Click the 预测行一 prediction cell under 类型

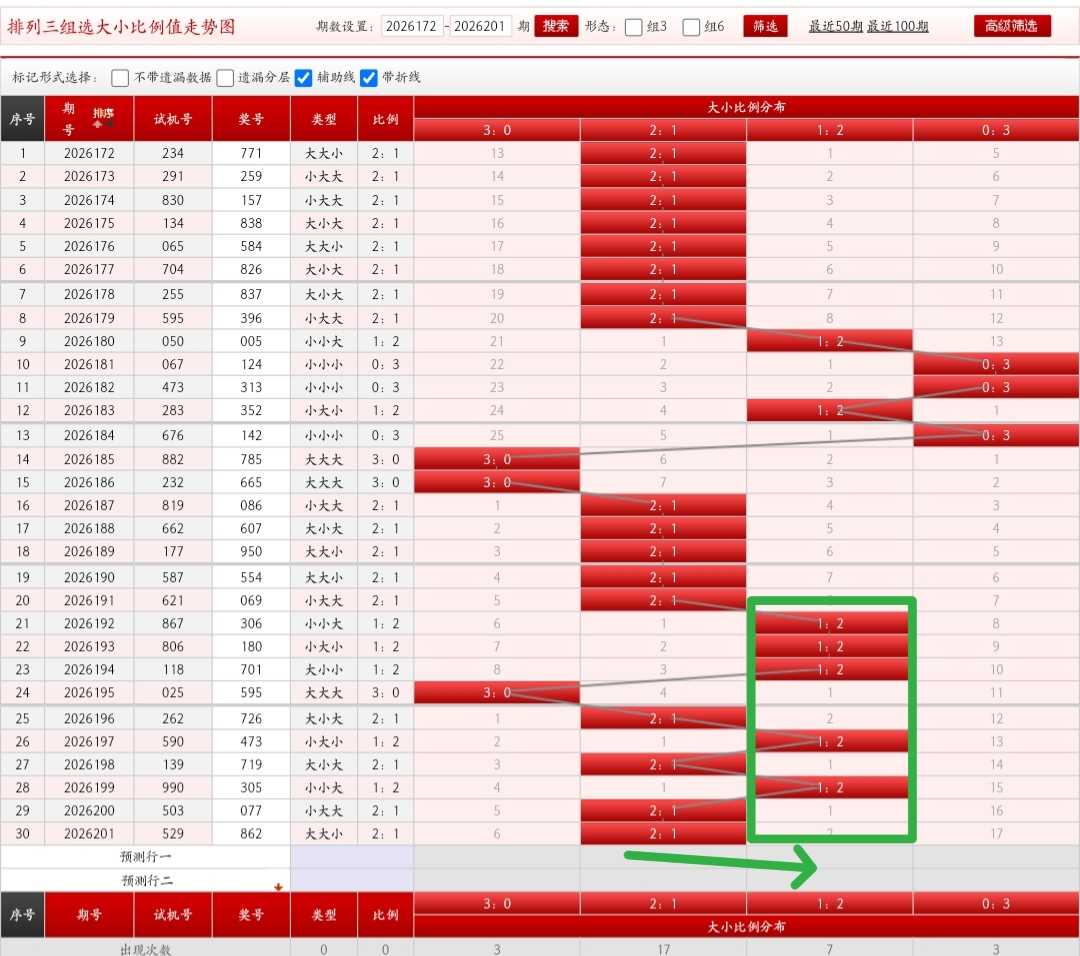coord(324,856)
